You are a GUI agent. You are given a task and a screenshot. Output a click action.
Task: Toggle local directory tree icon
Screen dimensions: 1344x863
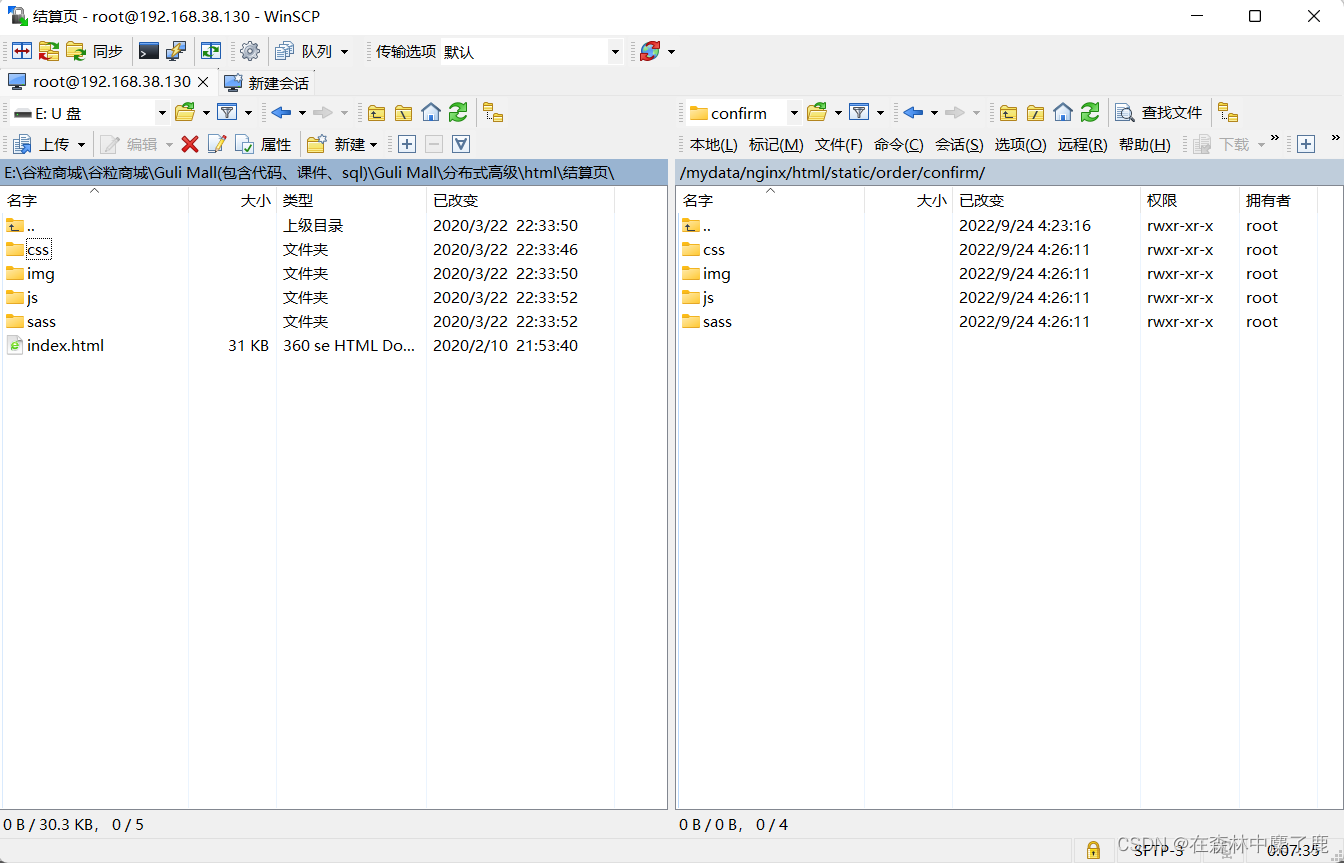(x=493, y=112)
